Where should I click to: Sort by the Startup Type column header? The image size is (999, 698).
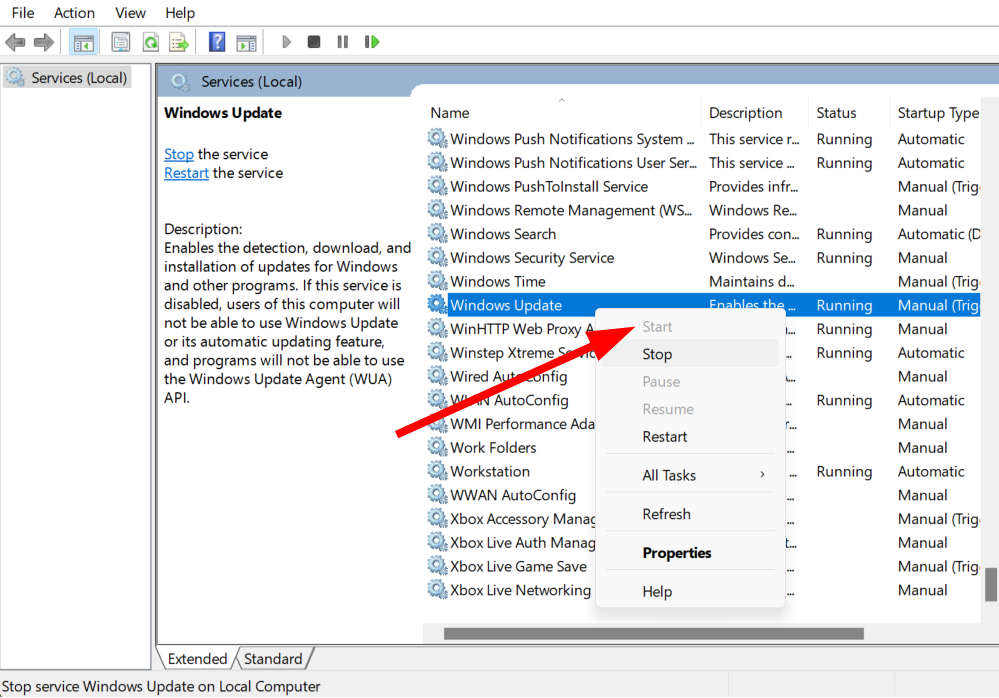point(937,113)
